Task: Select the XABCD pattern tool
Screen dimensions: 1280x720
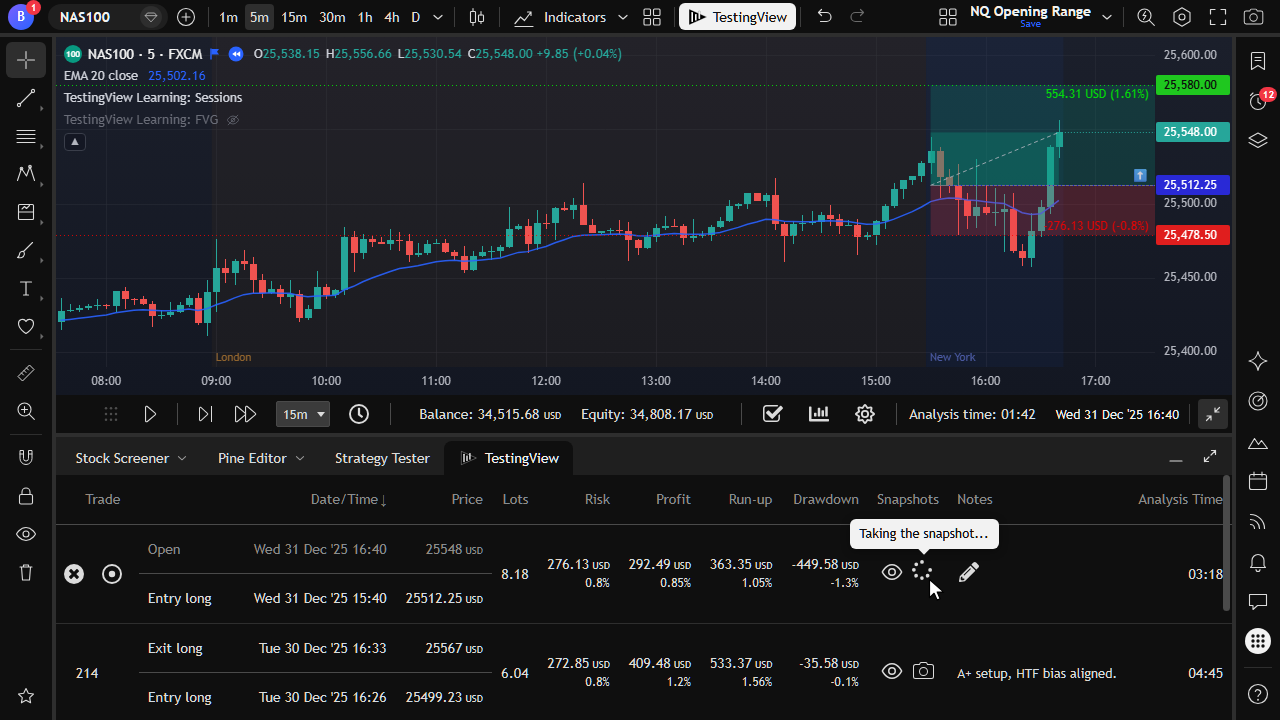Action: pyautogui.click(x=26, y=174)
